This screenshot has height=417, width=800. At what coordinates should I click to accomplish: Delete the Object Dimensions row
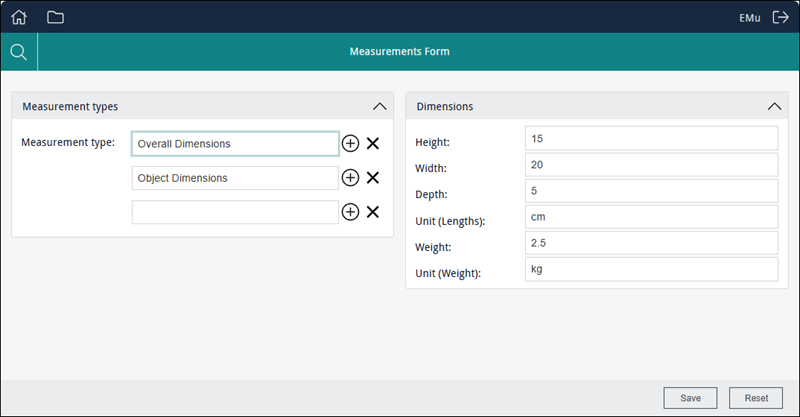[x=373, y=178]
